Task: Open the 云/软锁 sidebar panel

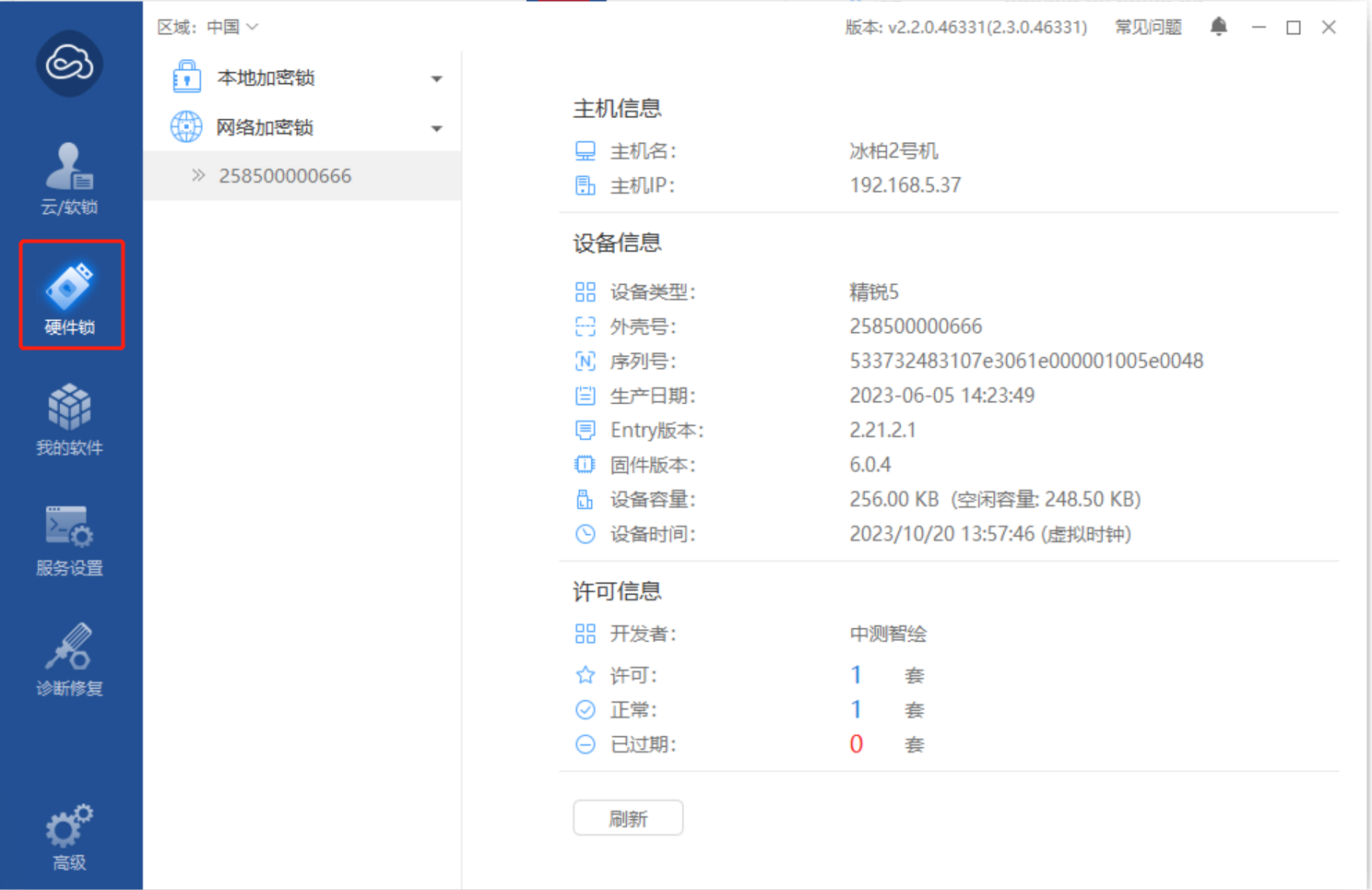Action: pyautogui.click(x=69, y=178)
